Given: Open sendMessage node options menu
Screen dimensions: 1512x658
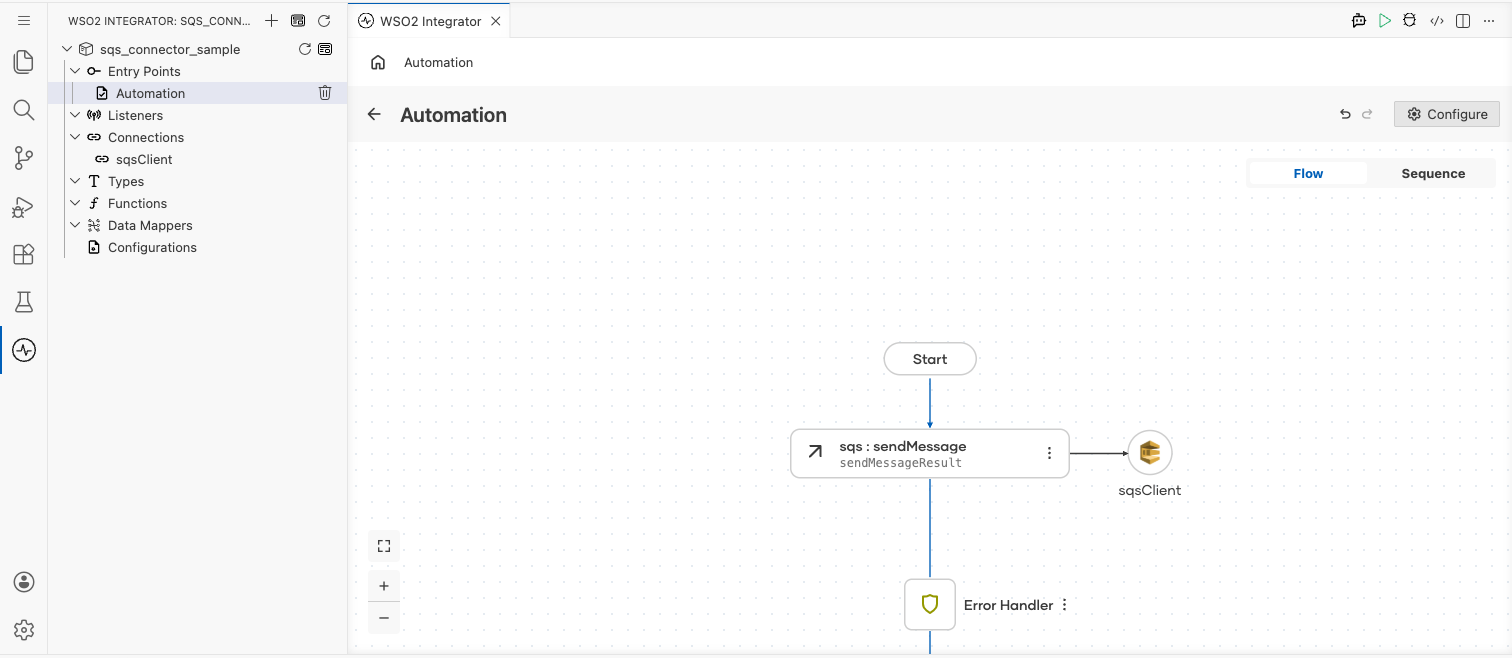Looking at the screenshot, I should [1049, 453].
